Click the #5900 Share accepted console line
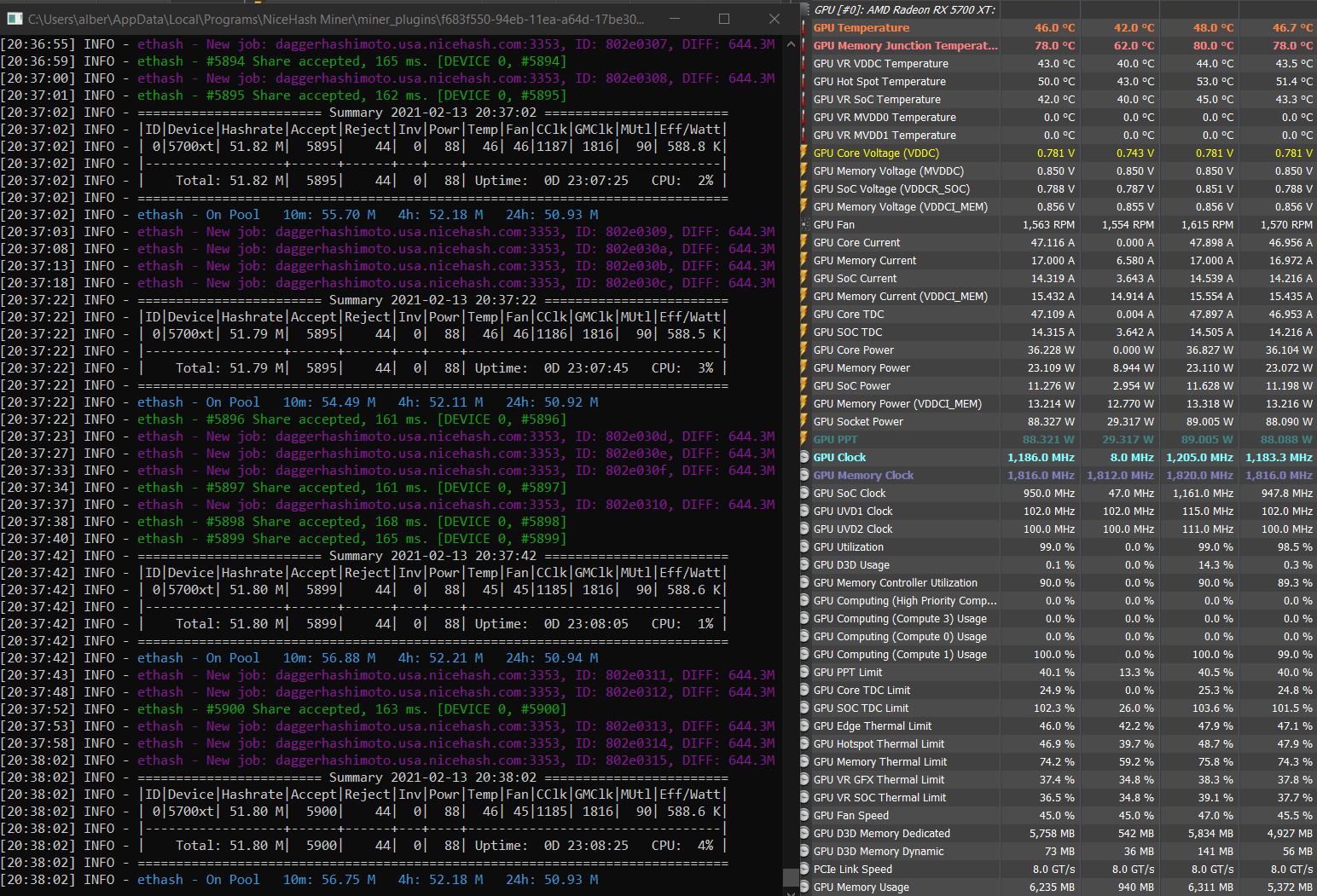1317x896 pixels. tap(283, 708)
